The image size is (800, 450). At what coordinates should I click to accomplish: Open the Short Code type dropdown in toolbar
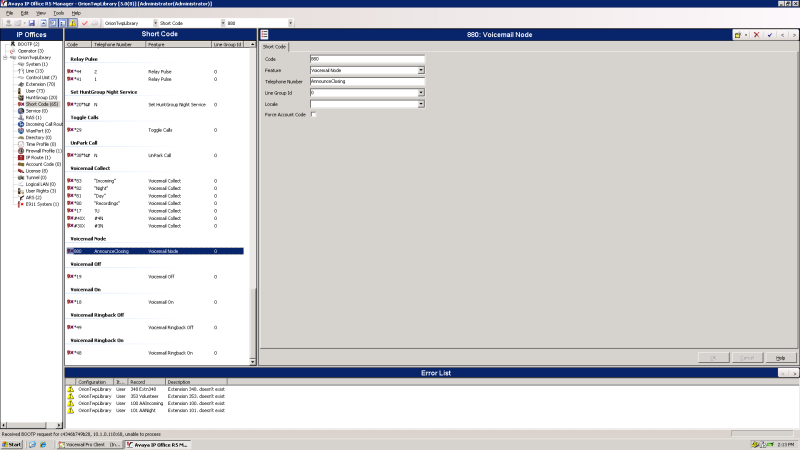(x=222, y=23)
